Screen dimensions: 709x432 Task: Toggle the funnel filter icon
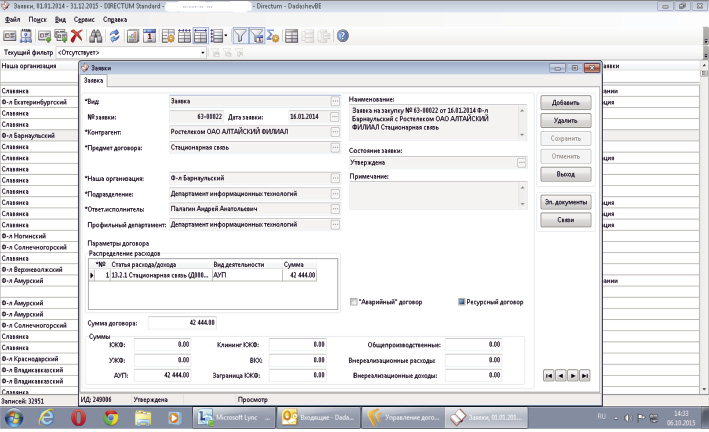pyautogui.click(x=240, y=36)
